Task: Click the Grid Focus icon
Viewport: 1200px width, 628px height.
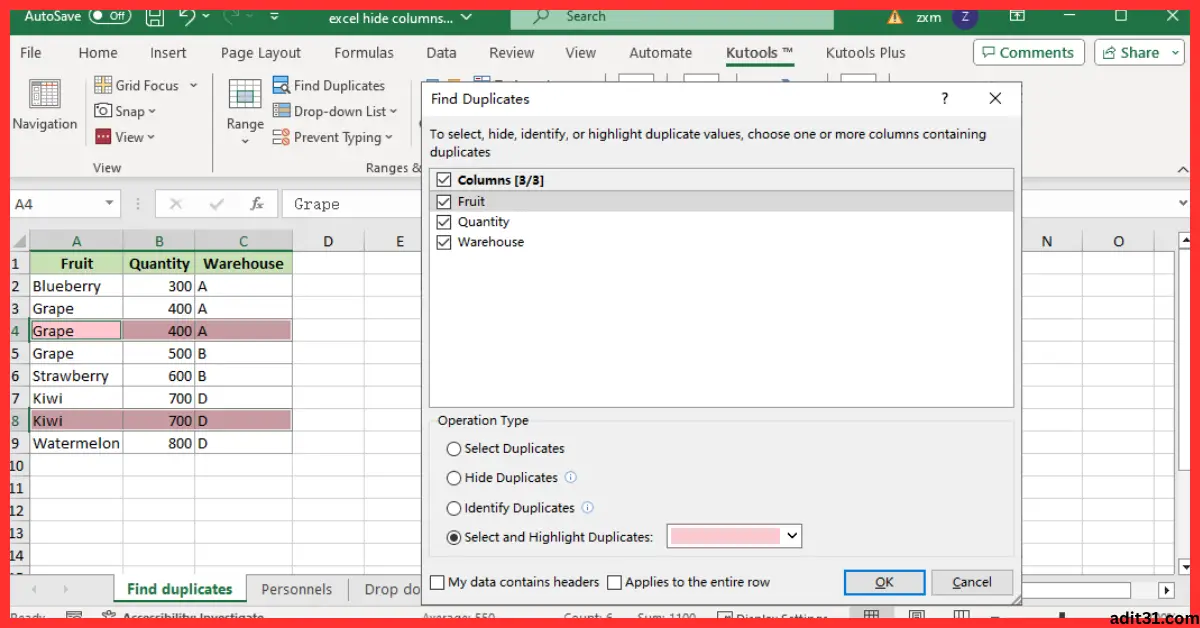Action: point(103,85)
